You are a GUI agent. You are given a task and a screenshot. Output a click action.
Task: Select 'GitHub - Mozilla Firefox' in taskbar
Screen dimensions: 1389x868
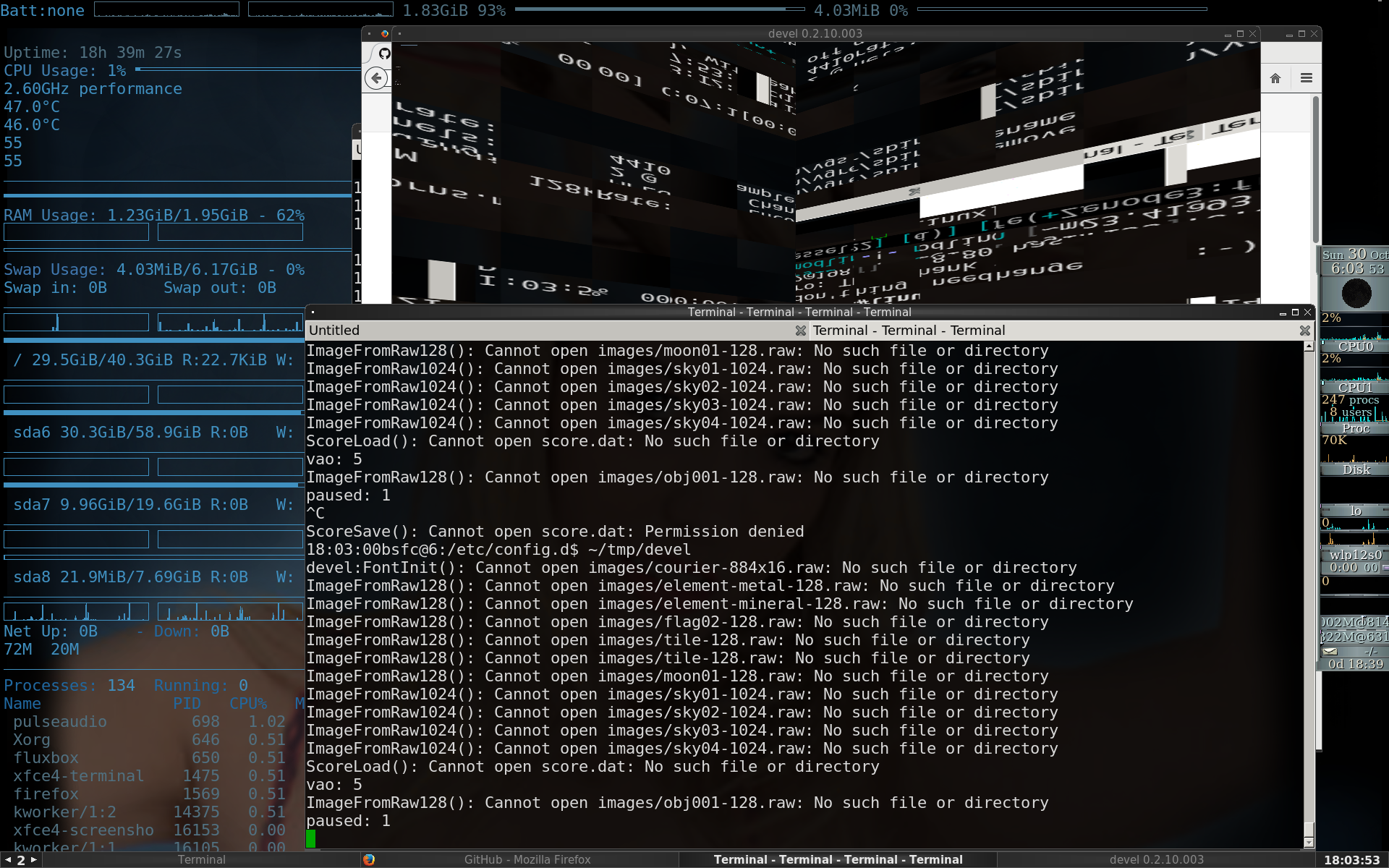[519, 860]
